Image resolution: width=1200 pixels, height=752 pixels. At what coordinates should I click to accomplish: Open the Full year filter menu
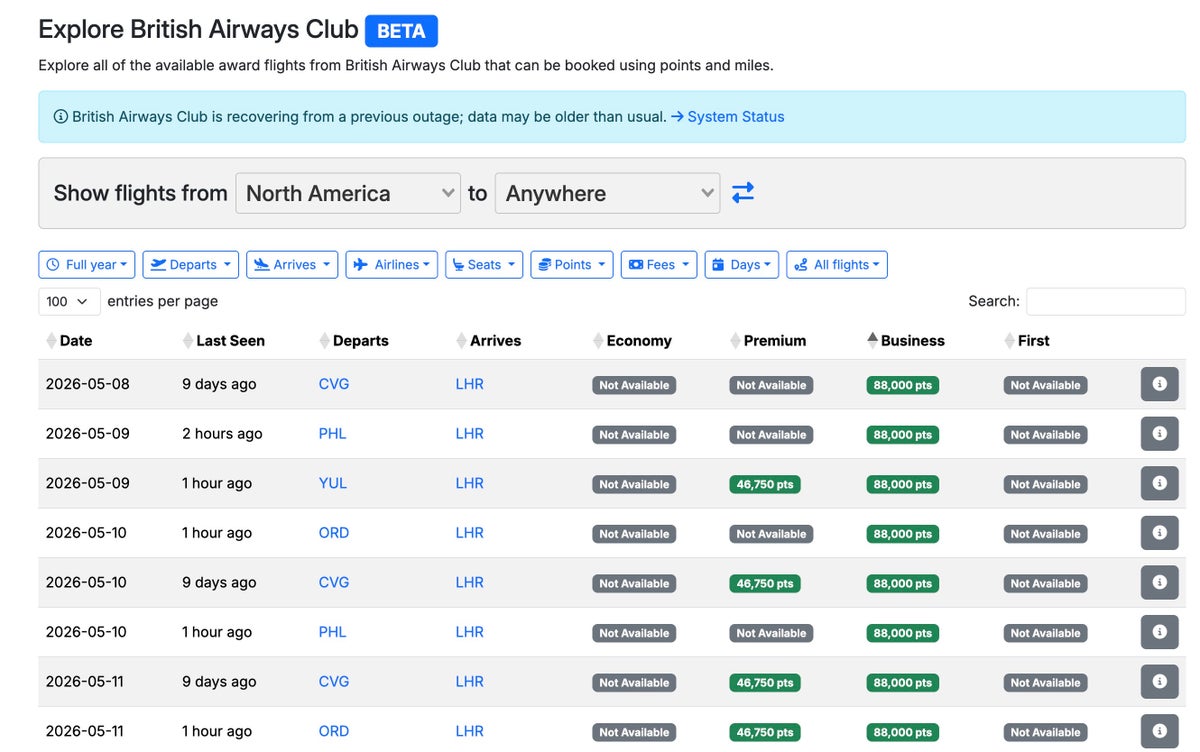click(x=87, y=265)
